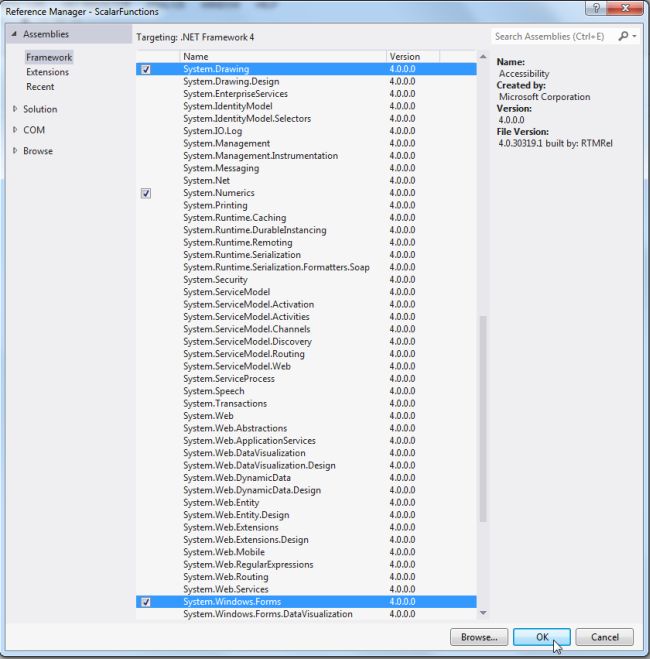Viewport: 650px width, 659px height.
Task: Sort by the Version column header
Action: [x=413, y=56]
